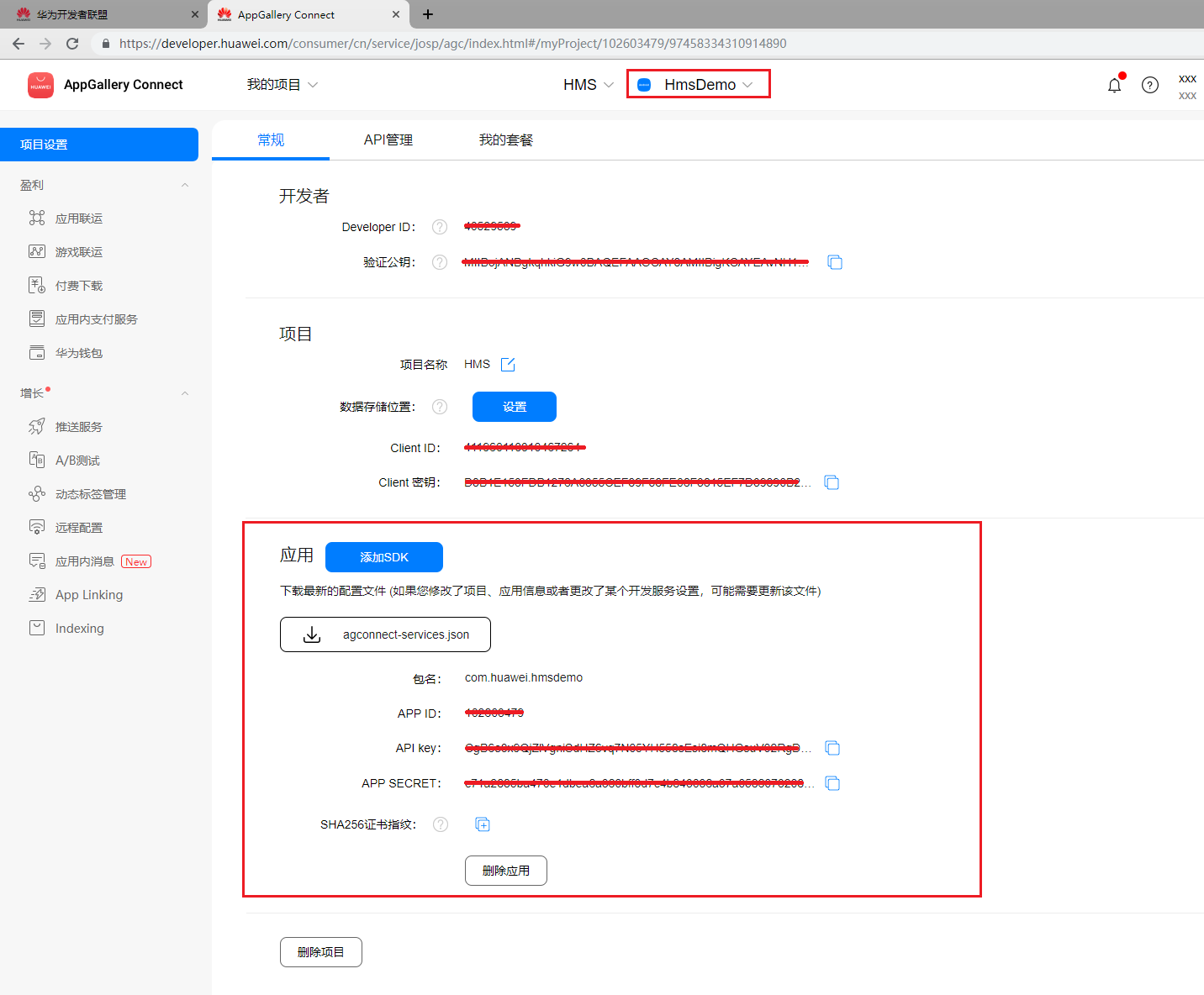This screenshot has width=1204, height=995.
Task: Reload the page with the refresh icon
Action: 72,44
